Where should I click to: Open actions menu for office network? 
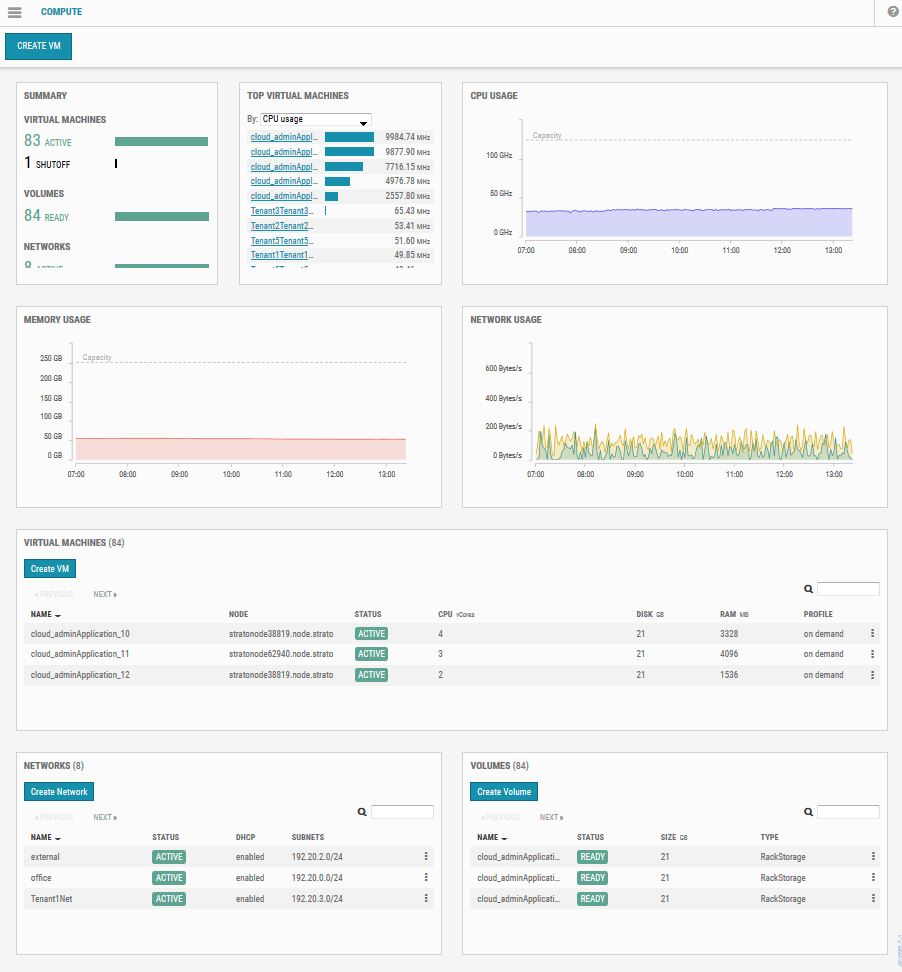(426, 878)
